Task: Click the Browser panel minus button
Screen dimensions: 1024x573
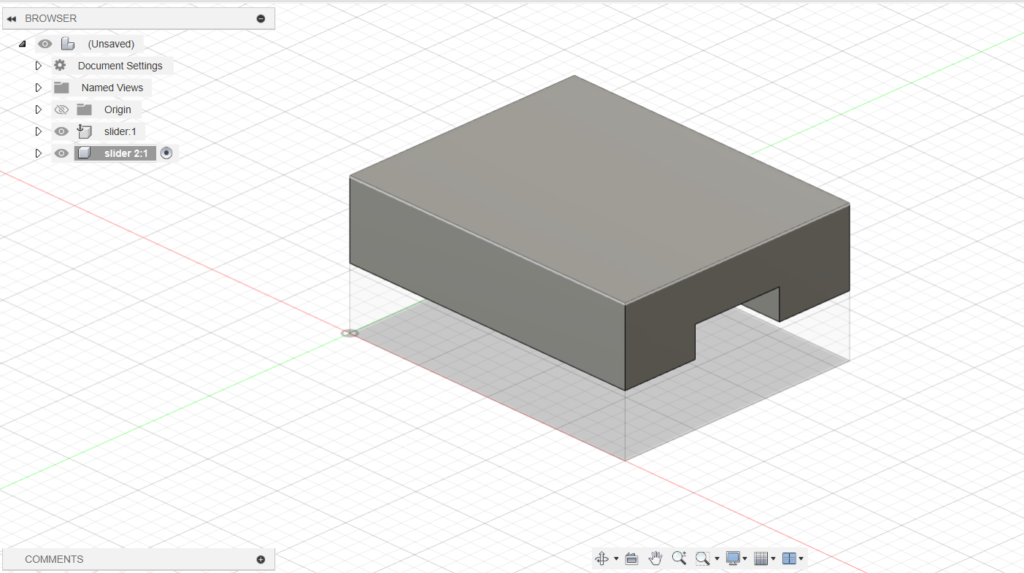Action: 261,18
